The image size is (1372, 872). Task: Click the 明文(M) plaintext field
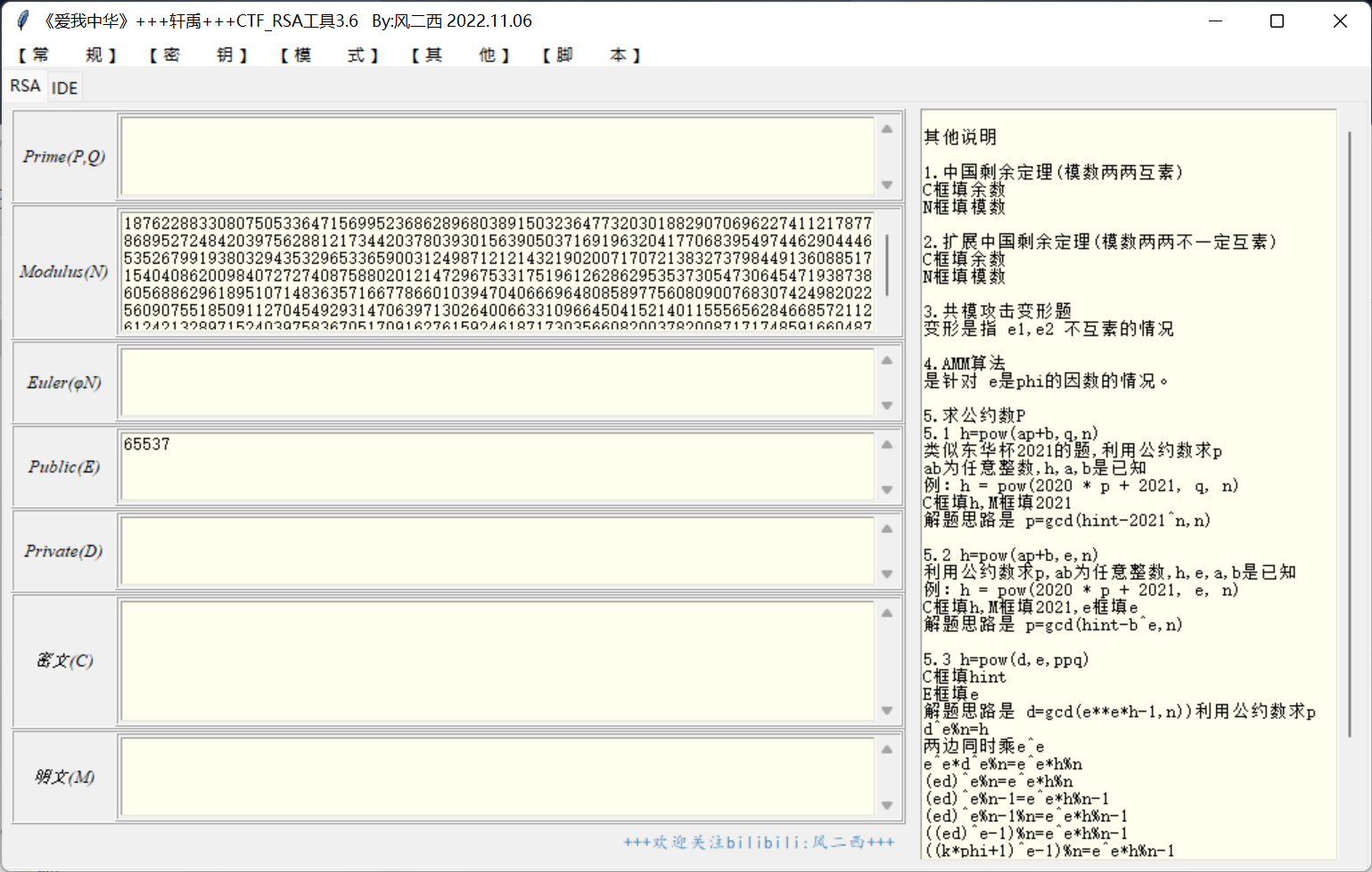point(497,777)
